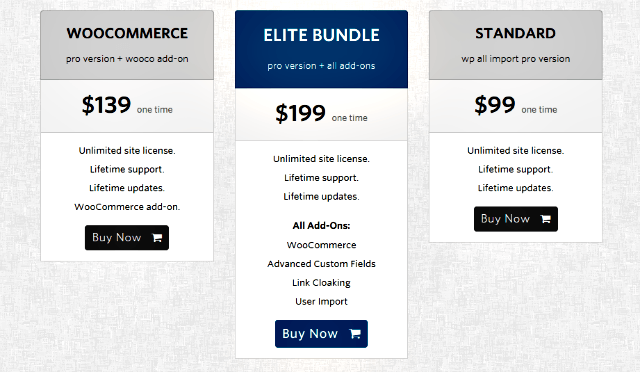Click the User Import add-on text
This screenshot has width=640, height=372.
[321, 301]
